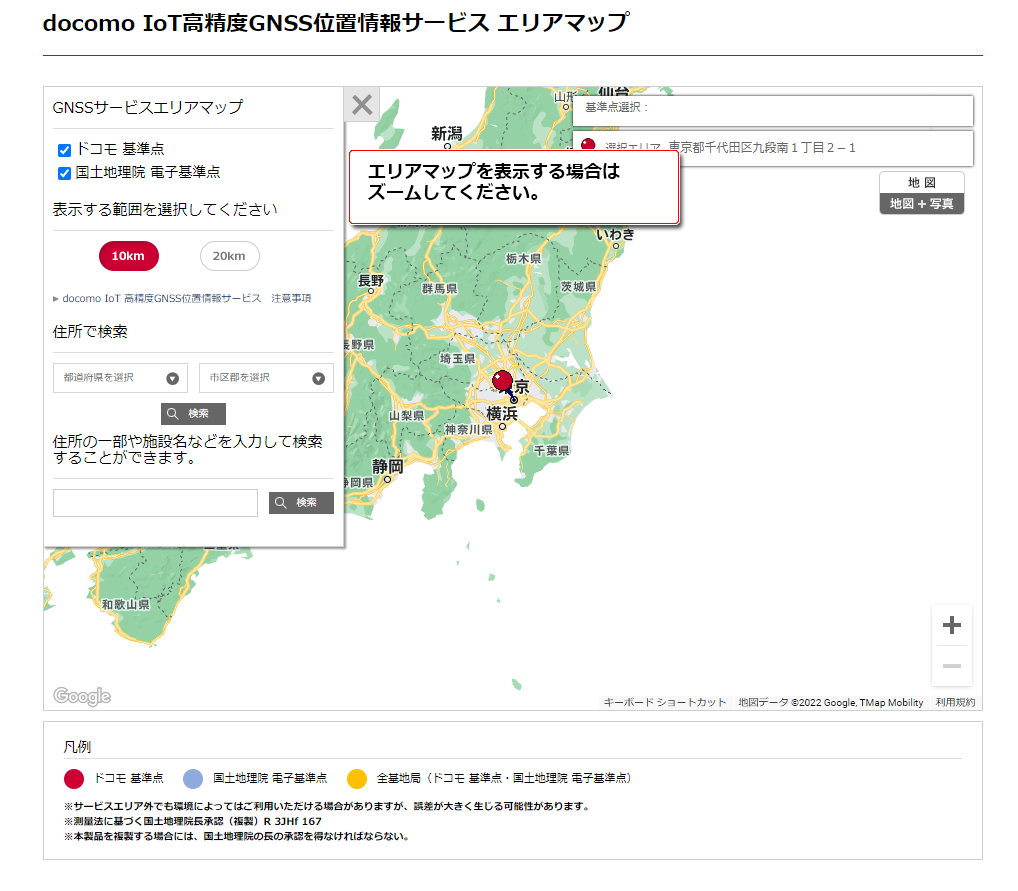Uncheck the ドコモ 基準点 checkbox
This screenshot has height=891, width=1018.
[x=64, y=150]
